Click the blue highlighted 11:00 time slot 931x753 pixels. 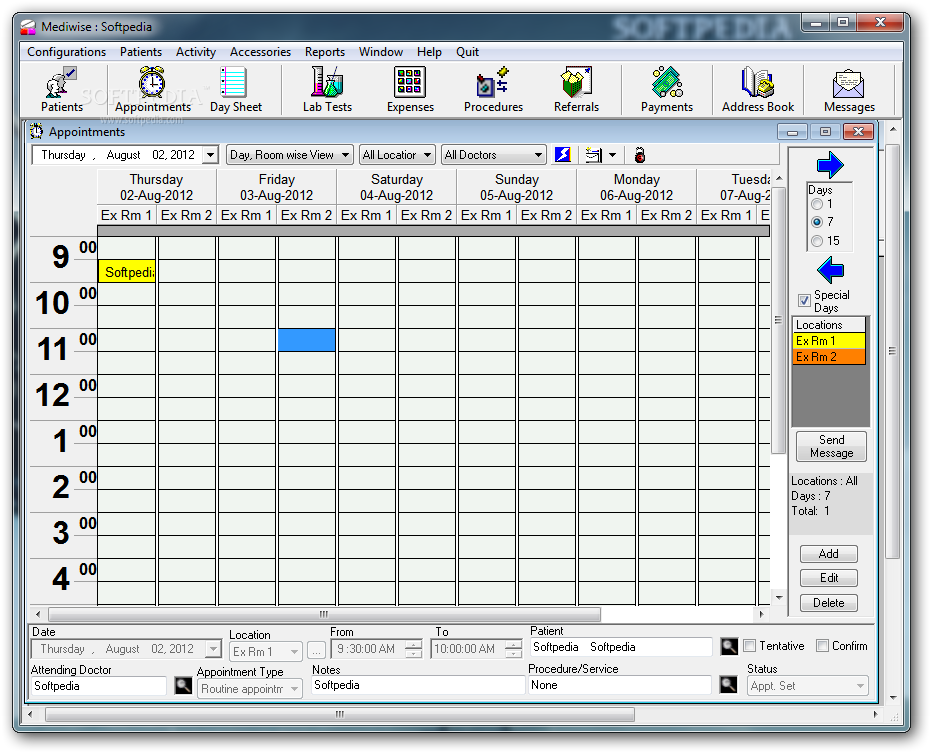(x=306, y=340)
